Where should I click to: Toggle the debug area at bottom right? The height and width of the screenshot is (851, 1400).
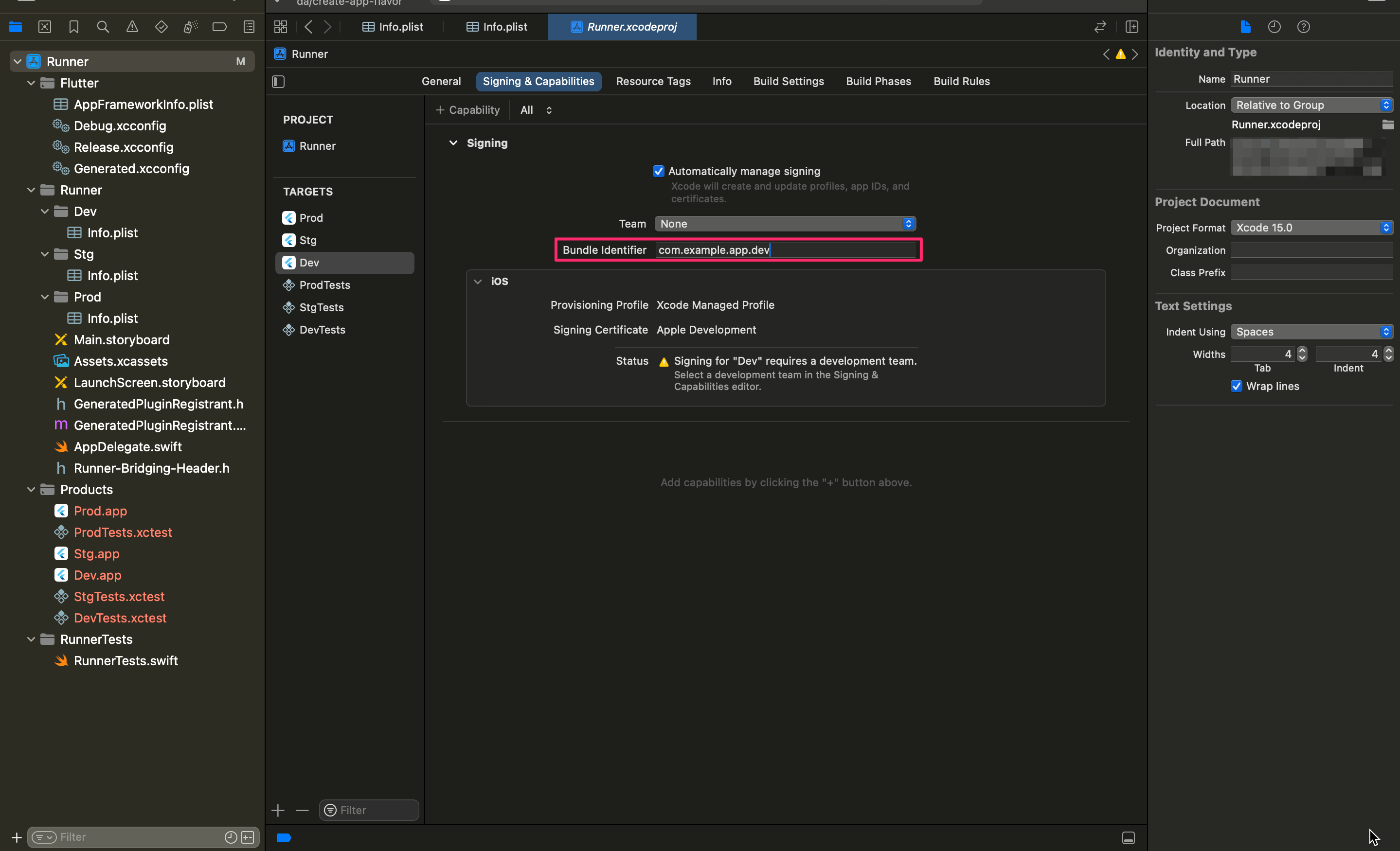pos(1128,837)
